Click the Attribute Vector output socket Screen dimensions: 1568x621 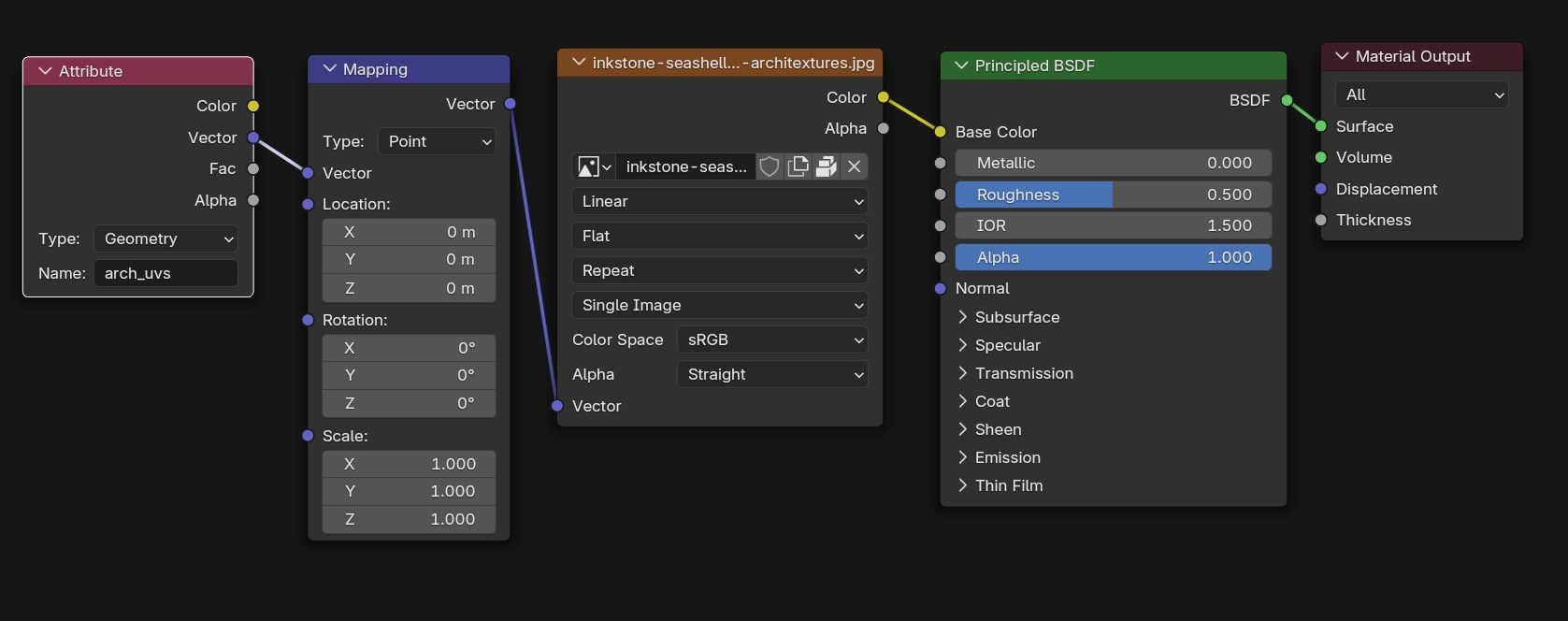253,137
